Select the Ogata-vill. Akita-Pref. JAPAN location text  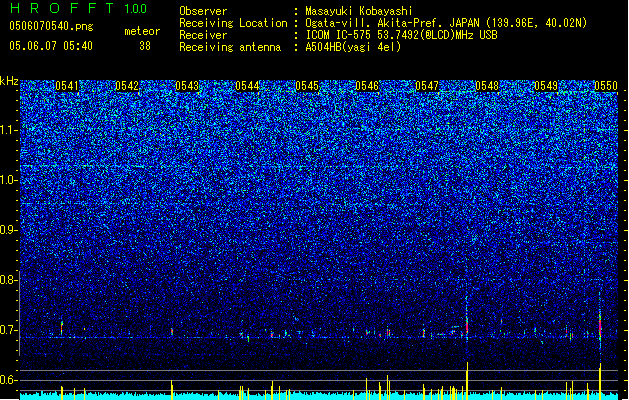(446, 23)
